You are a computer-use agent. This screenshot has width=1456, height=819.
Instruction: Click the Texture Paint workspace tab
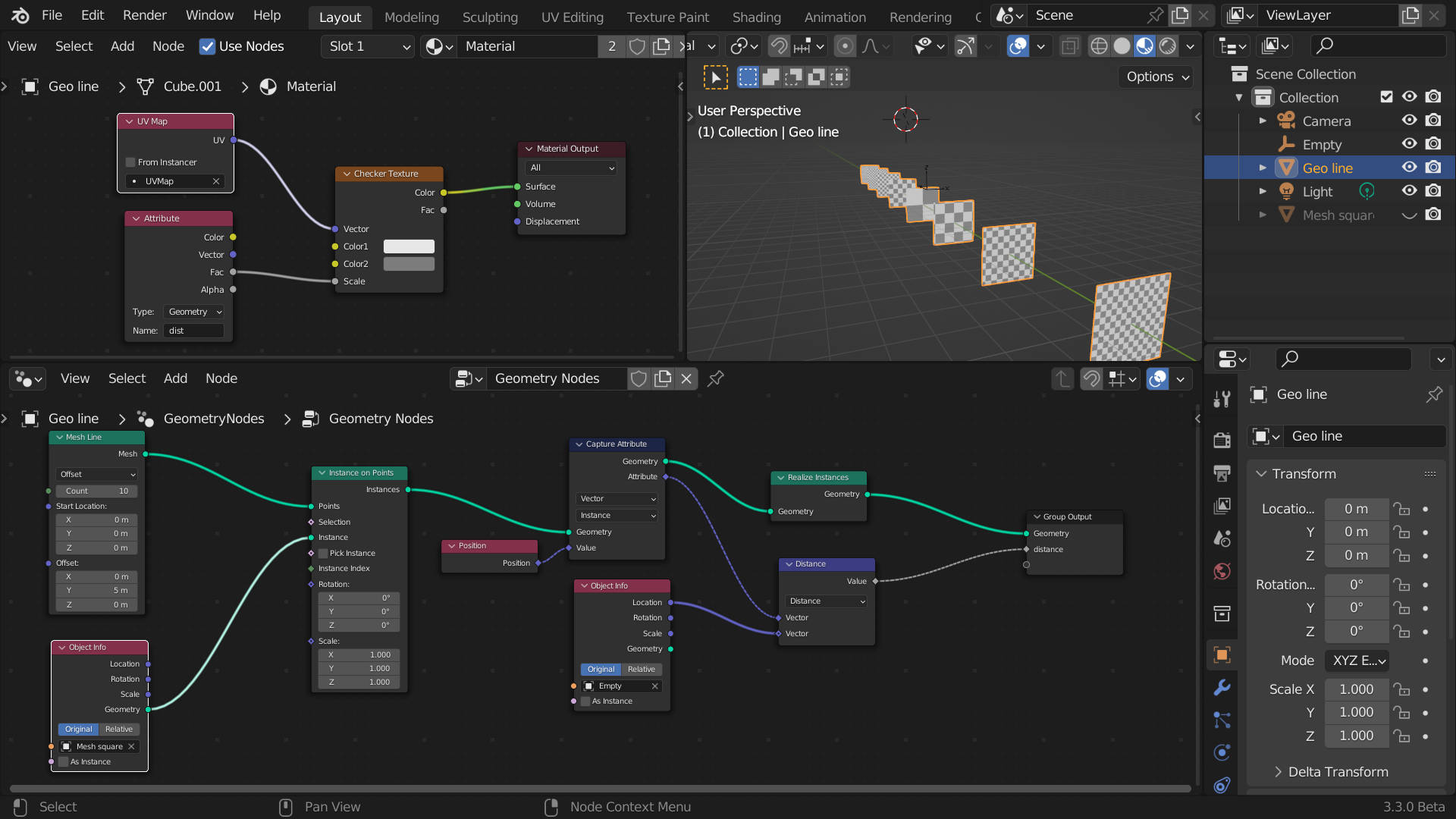click(667, 14)
